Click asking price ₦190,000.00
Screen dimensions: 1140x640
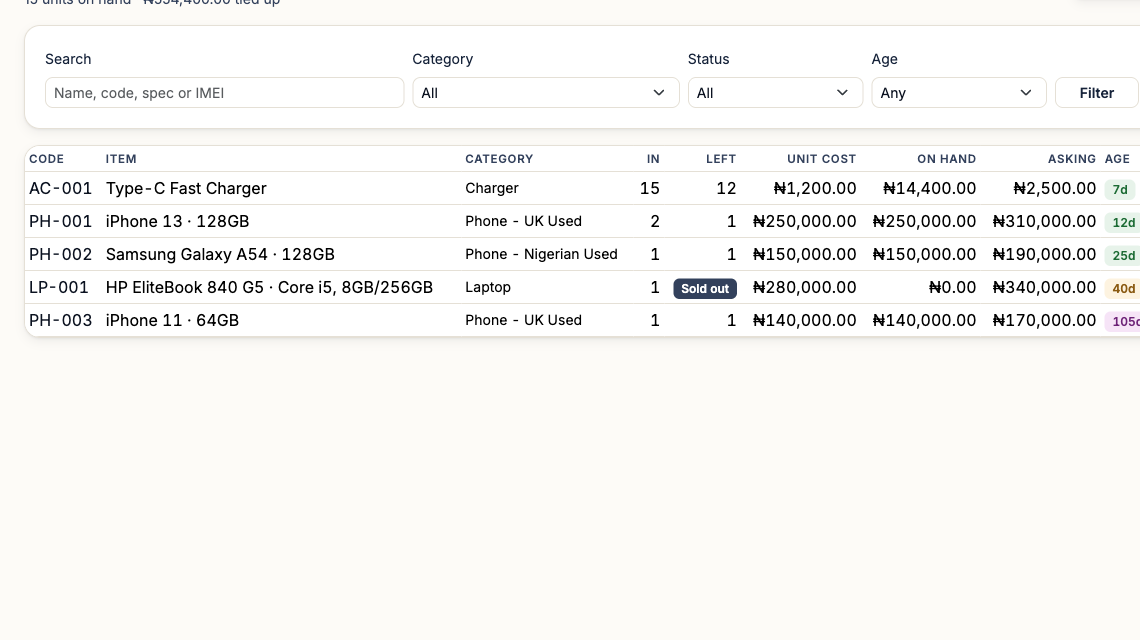point(1044,255)
